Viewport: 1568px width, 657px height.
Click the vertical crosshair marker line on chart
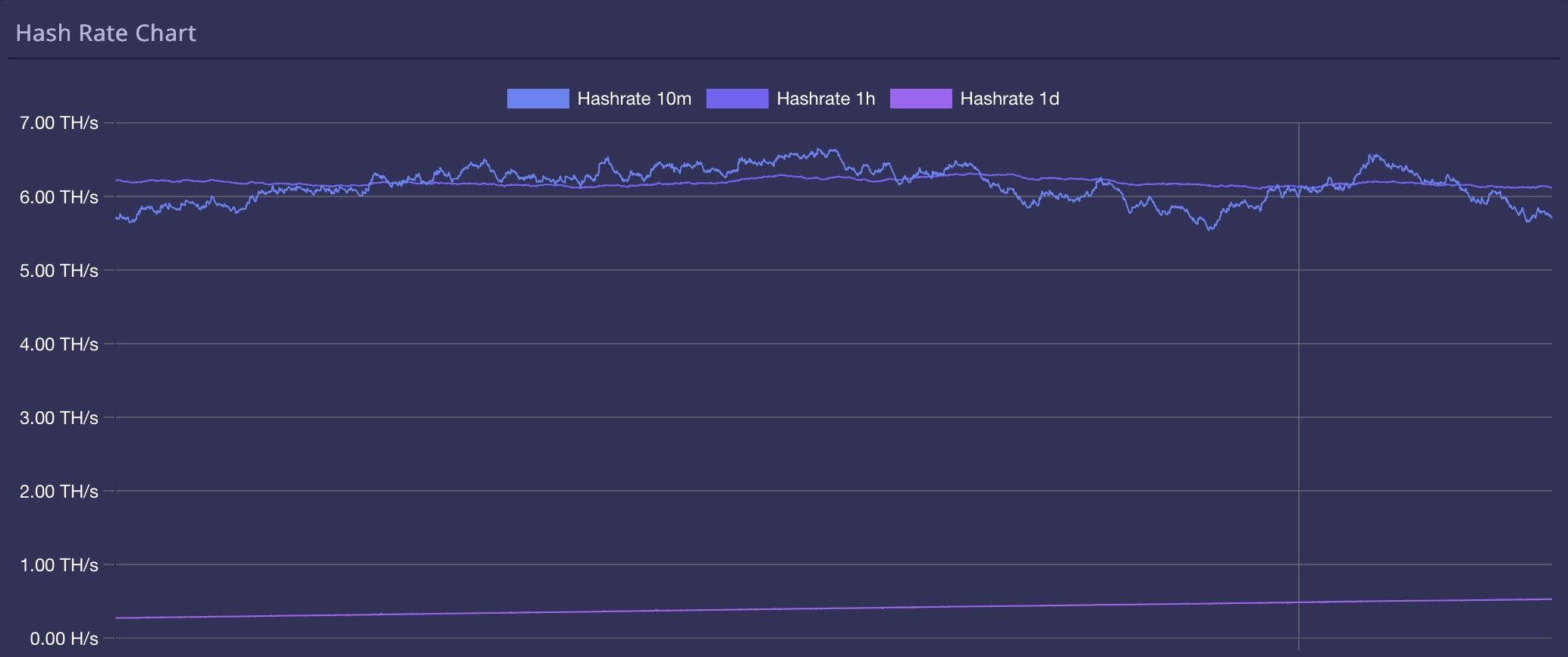click(1299, 385)
